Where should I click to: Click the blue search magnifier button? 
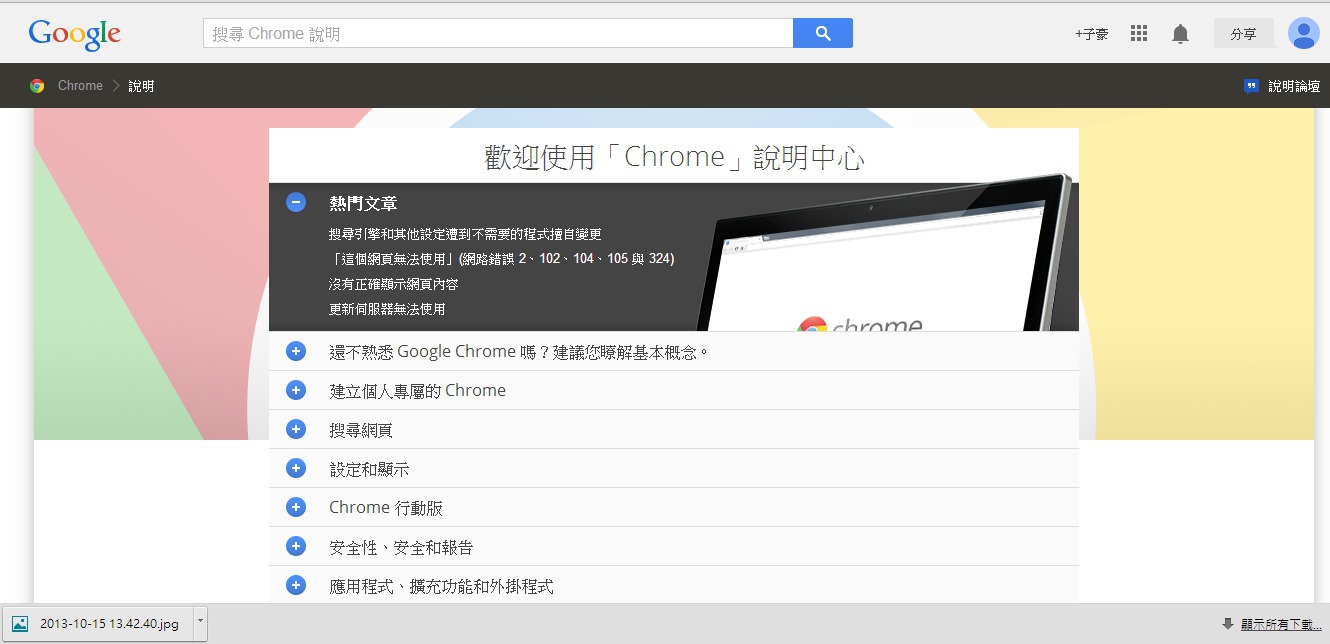(823, 33)
